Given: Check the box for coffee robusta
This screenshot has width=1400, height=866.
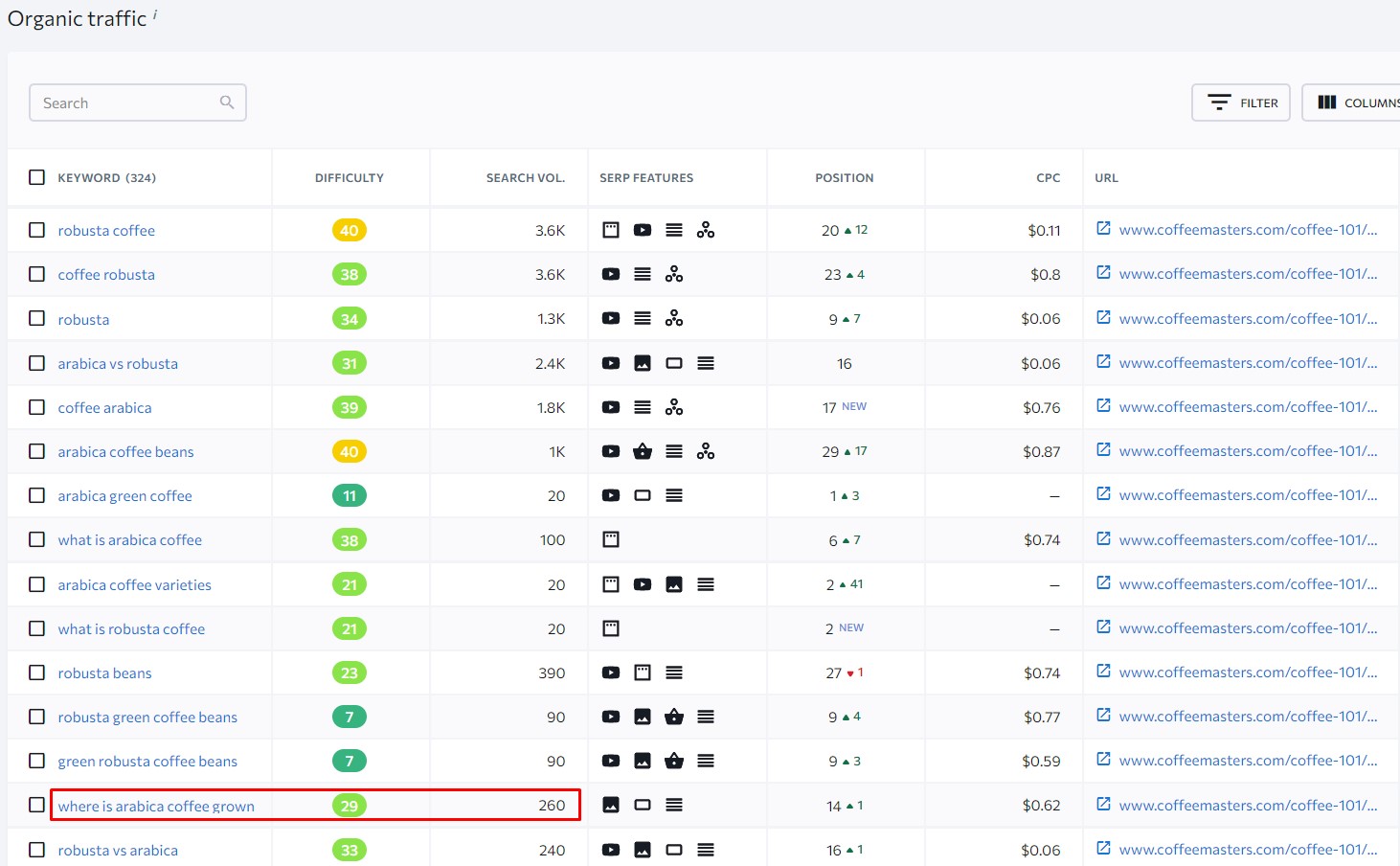Looking at the screenshot, I should point(36,274).
